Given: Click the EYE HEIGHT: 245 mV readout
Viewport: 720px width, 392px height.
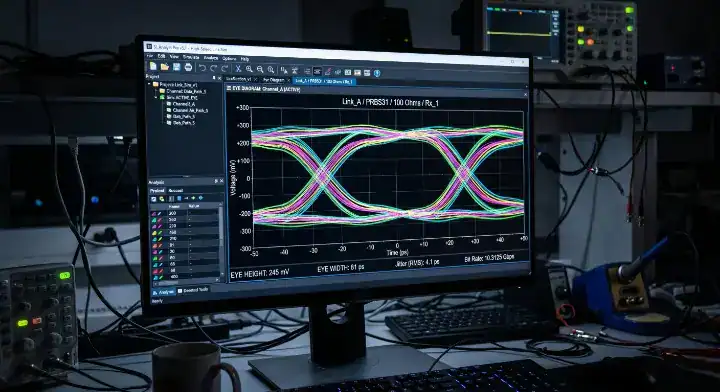Looking at the screenshot, I should pos(259,274).
